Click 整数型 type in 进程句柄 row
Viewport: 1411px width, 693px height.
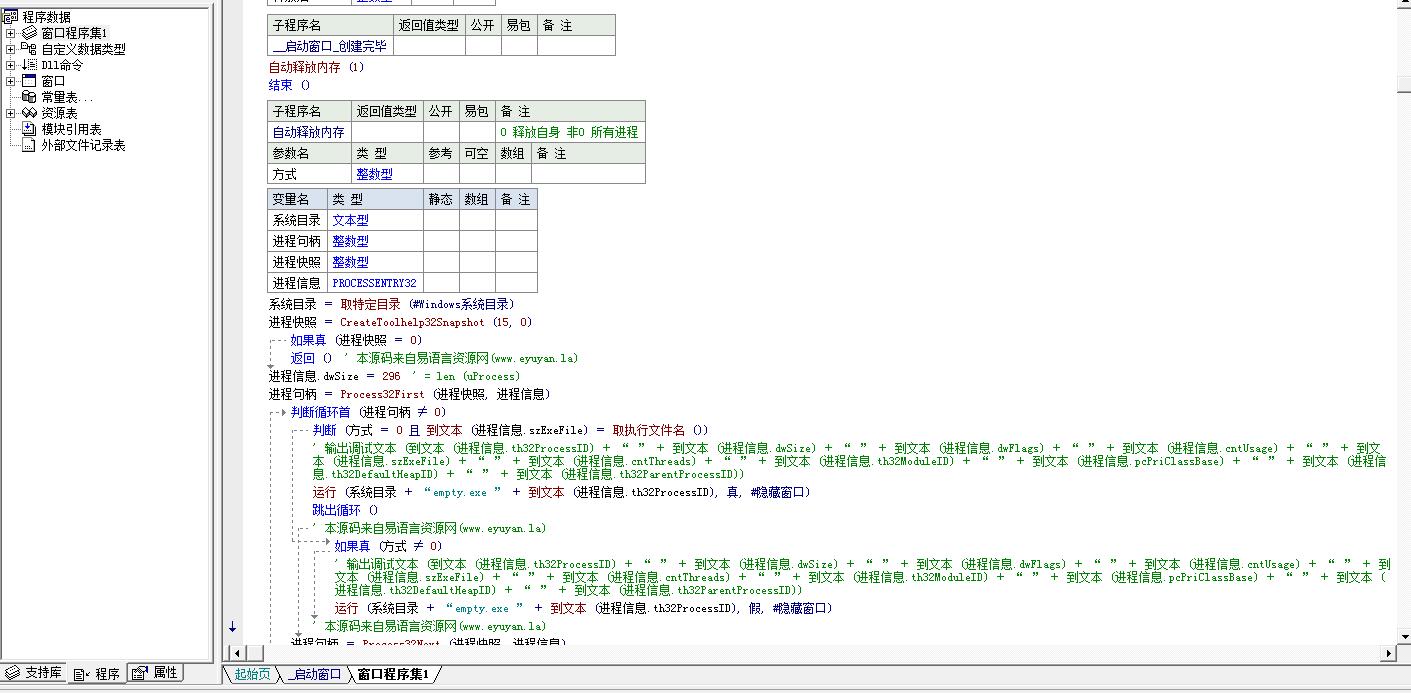click(x=375, y=241)
